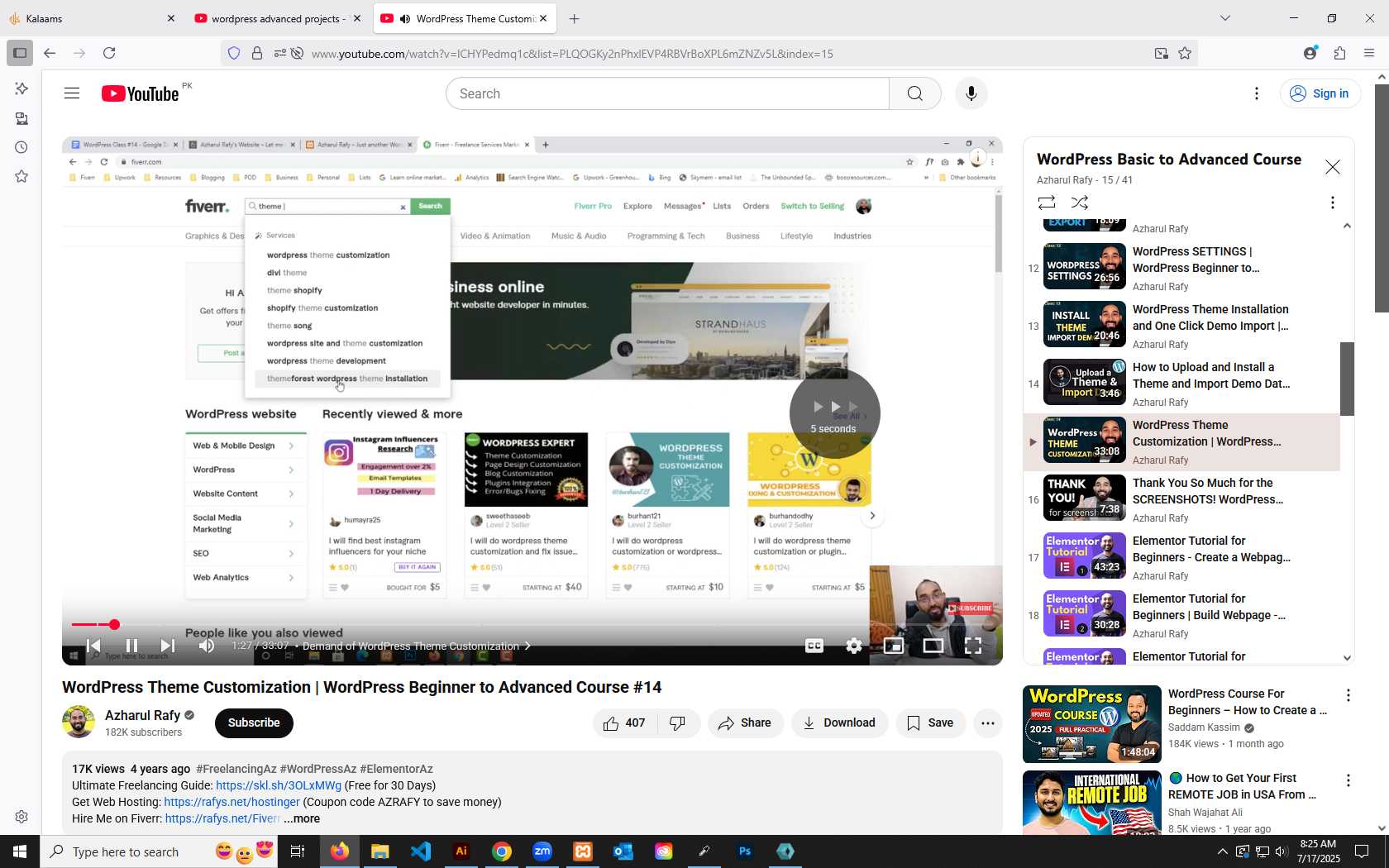The width and height of the screenshot is (1389, 868).
Task: Play Thank You So Much playlist video
Action: 1182,500
